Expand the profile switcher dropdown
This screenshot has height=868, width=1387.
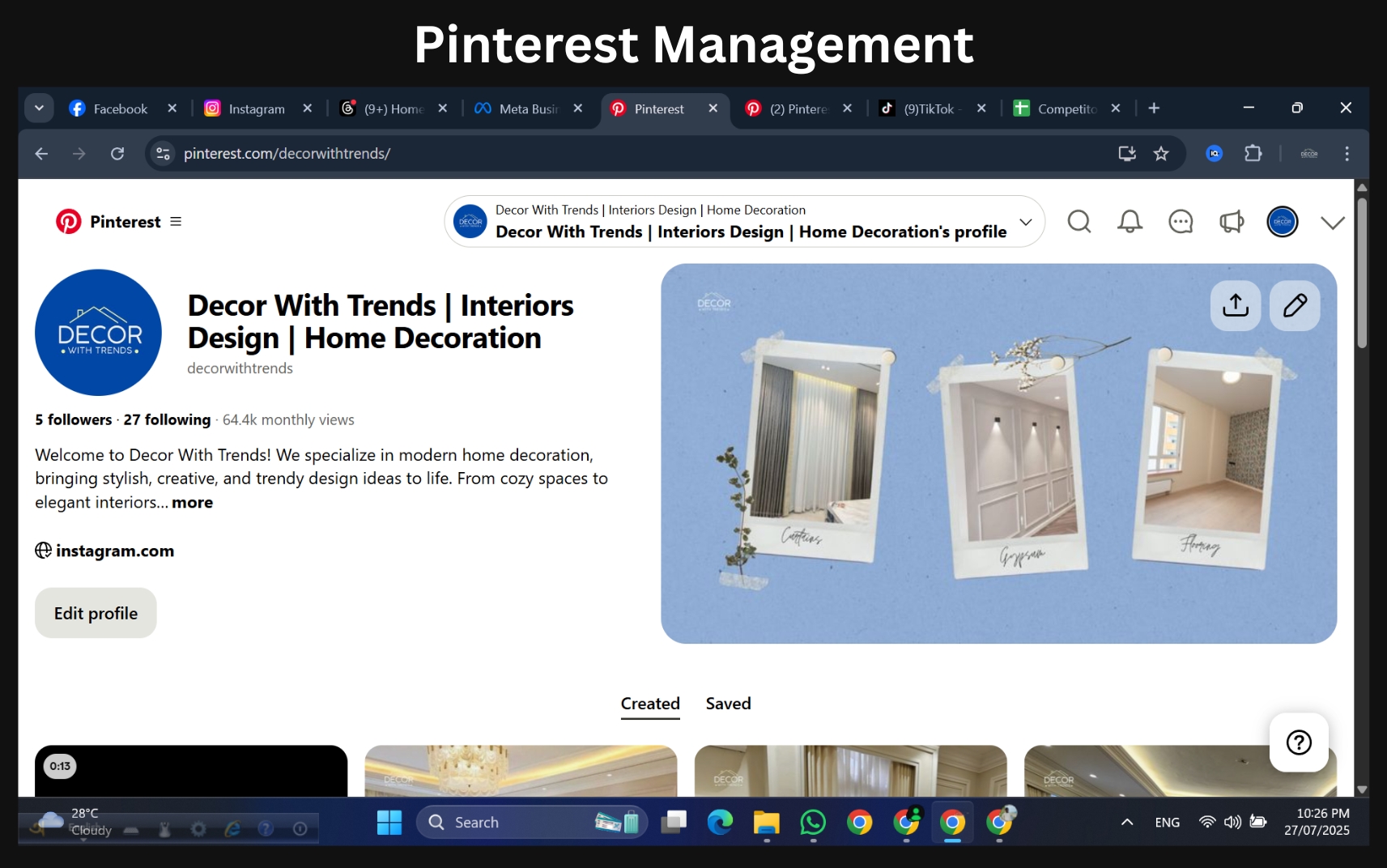coord(1025,222)
